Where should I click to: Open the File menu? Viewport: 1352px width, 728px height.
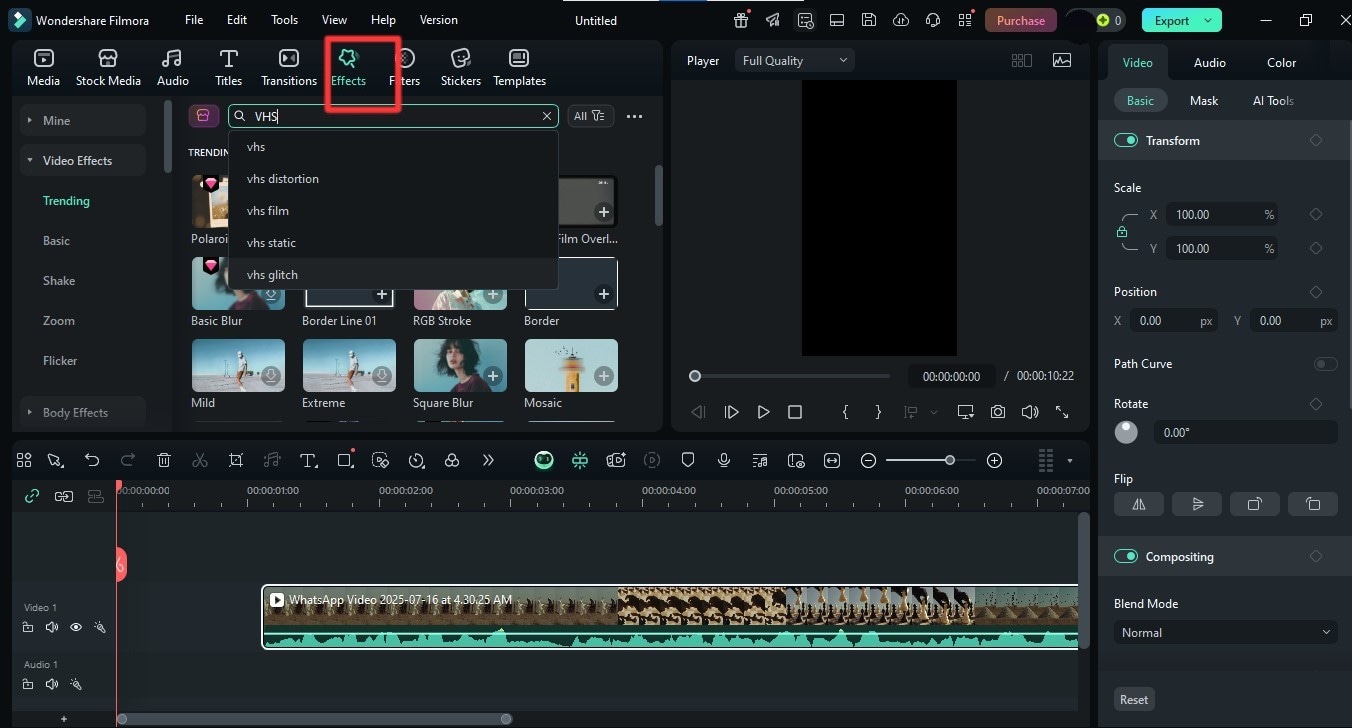coord(194,20)
